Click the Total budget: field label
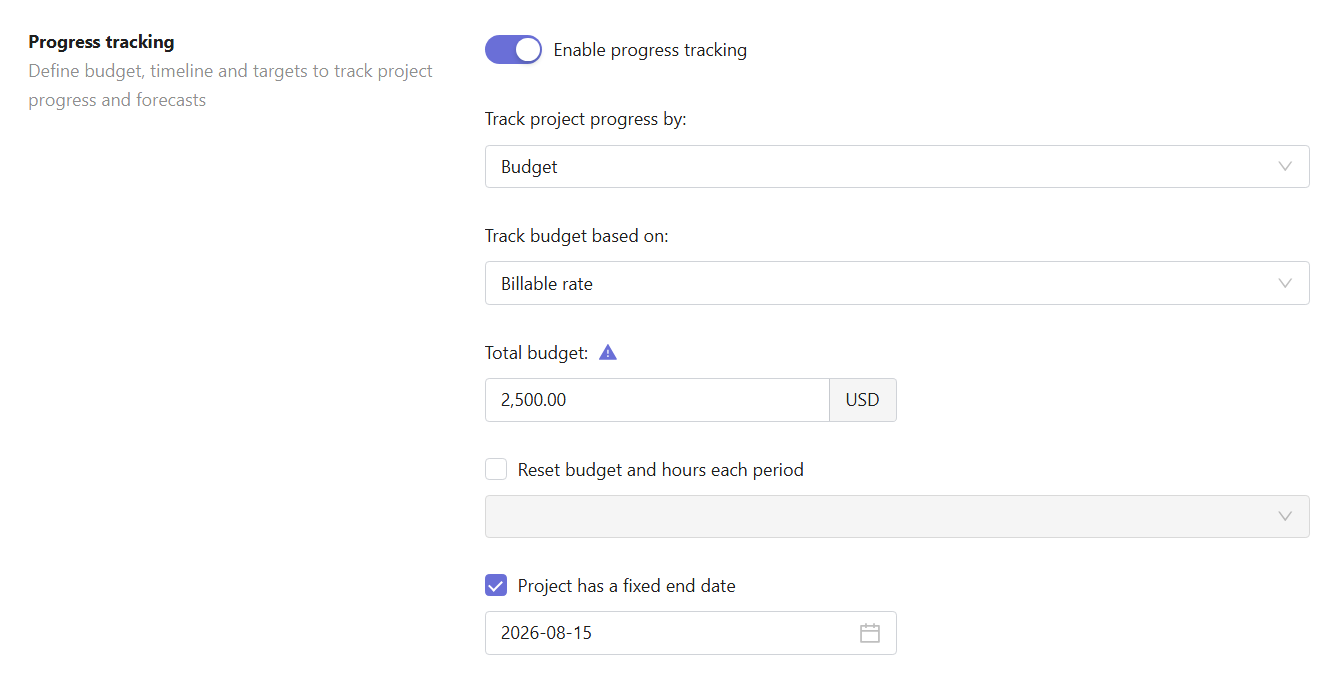 (x=537, y=352)
